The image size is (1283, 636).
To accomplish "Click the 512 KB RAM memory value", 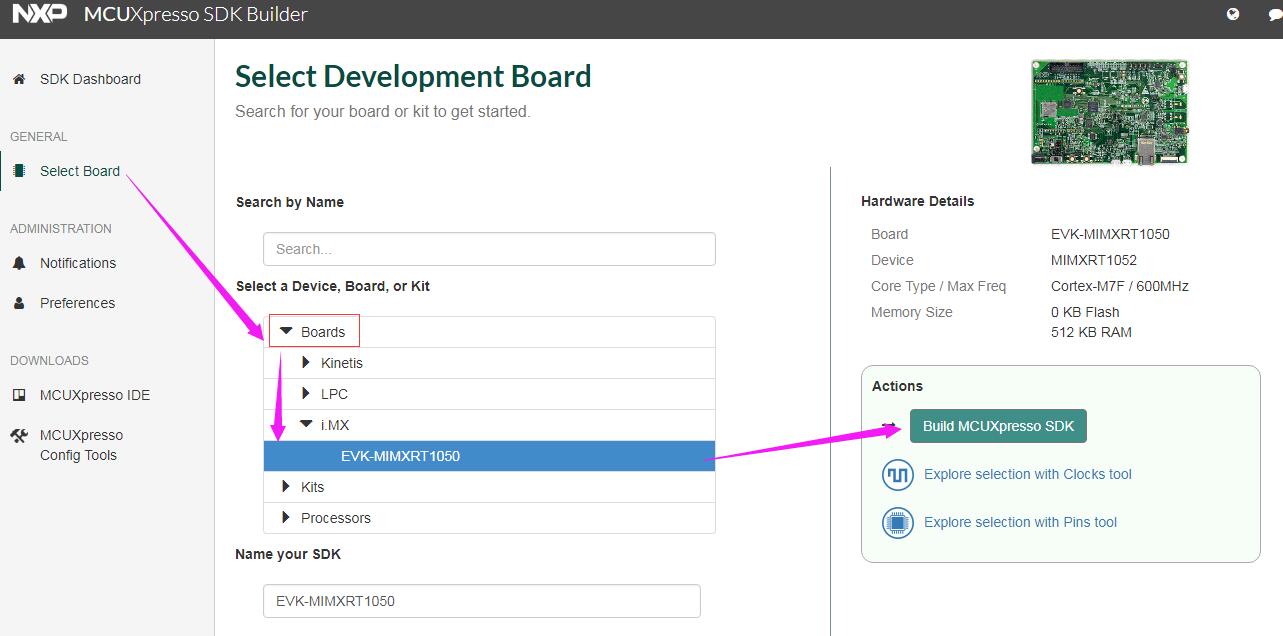I will [x=1091, y=332].
